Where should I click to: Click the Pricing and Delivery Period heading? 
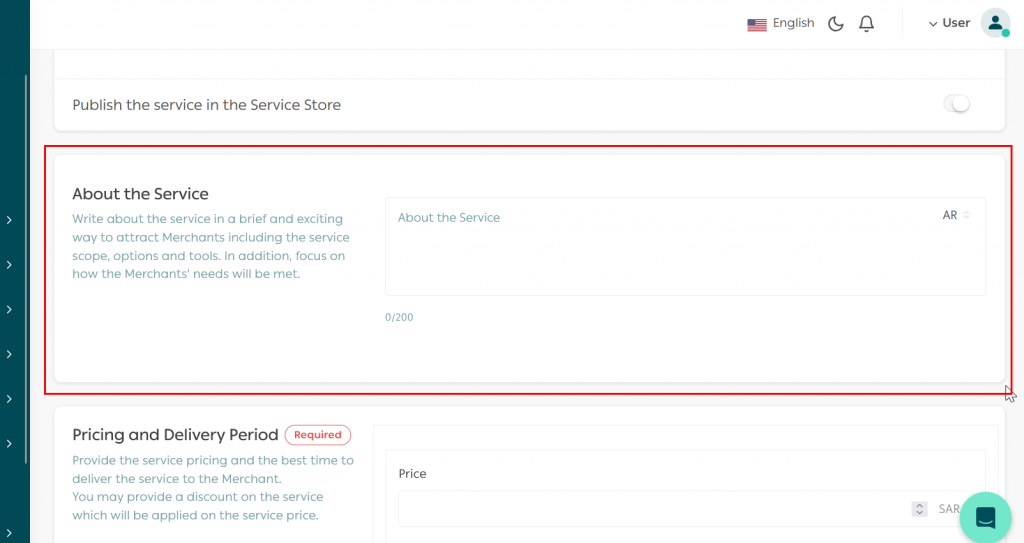[x=175, y=435]
